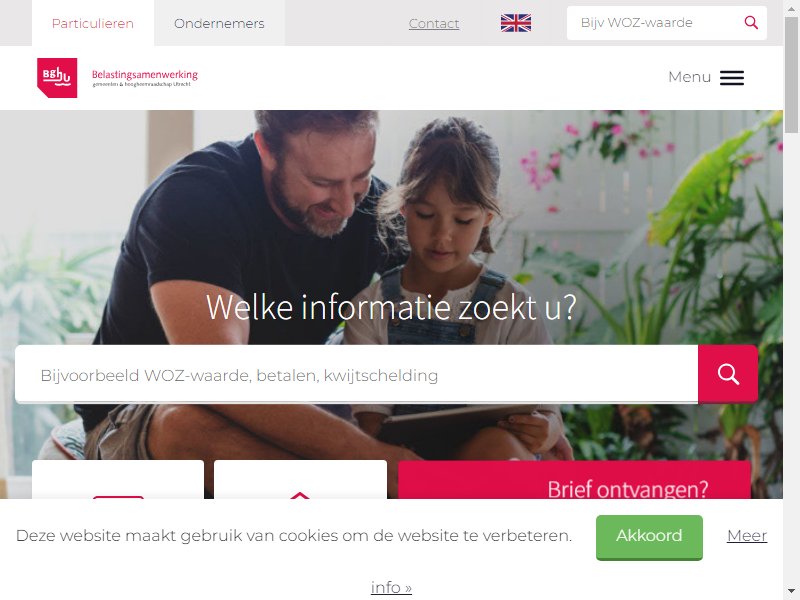Screen dimensions: 800x600
Task: Focus the top Bijv WOZ-waarde search box
Action: coord(656,23)
